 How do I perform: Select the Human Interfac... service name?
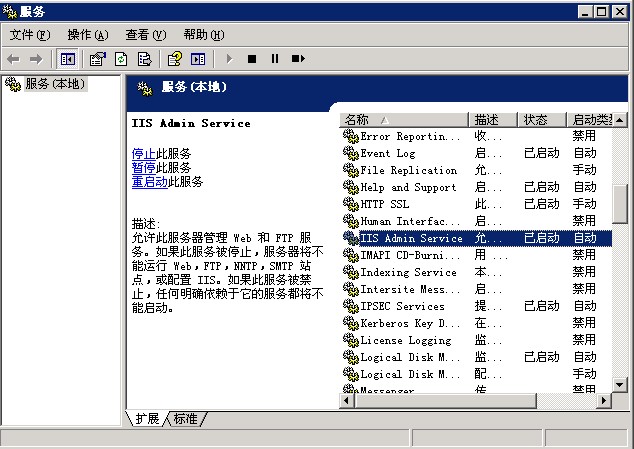pos(410,221)
